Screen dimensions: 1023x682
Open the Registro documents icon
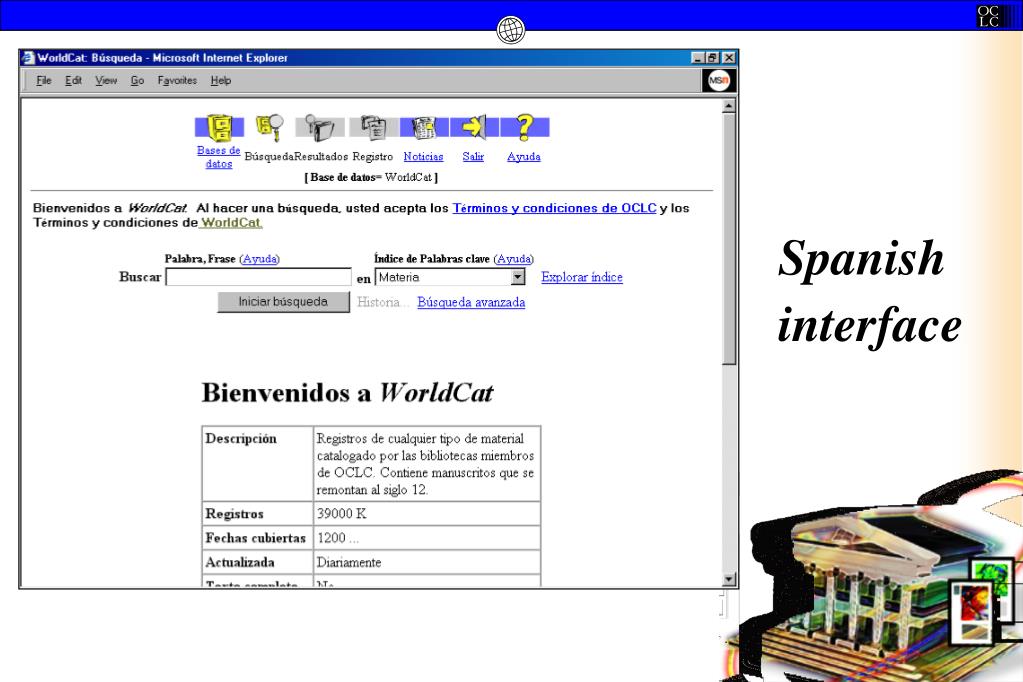[x=373, y=127]
